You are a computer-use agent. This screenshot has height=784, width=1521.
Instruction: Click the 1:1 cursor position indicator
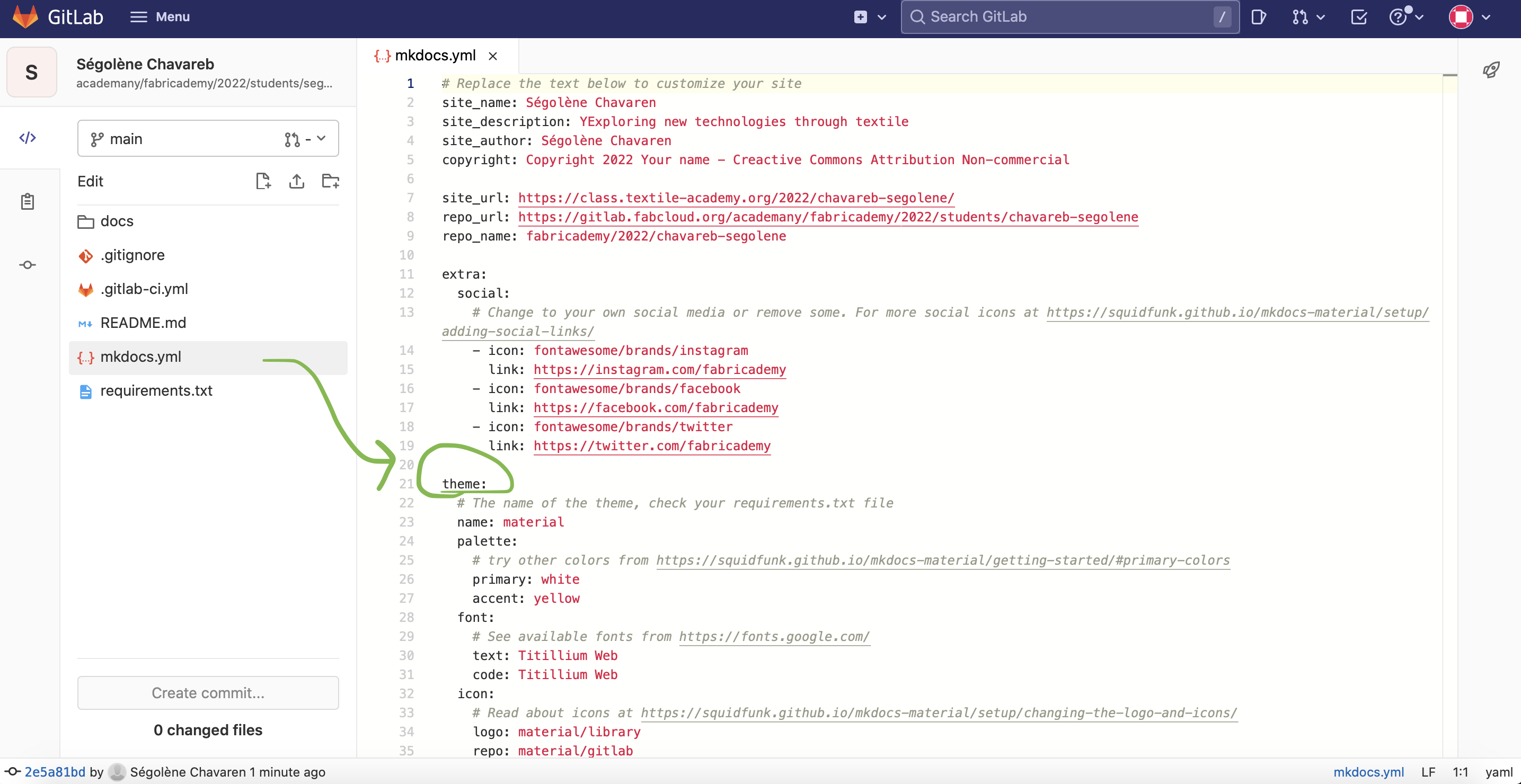point(1460,772)
